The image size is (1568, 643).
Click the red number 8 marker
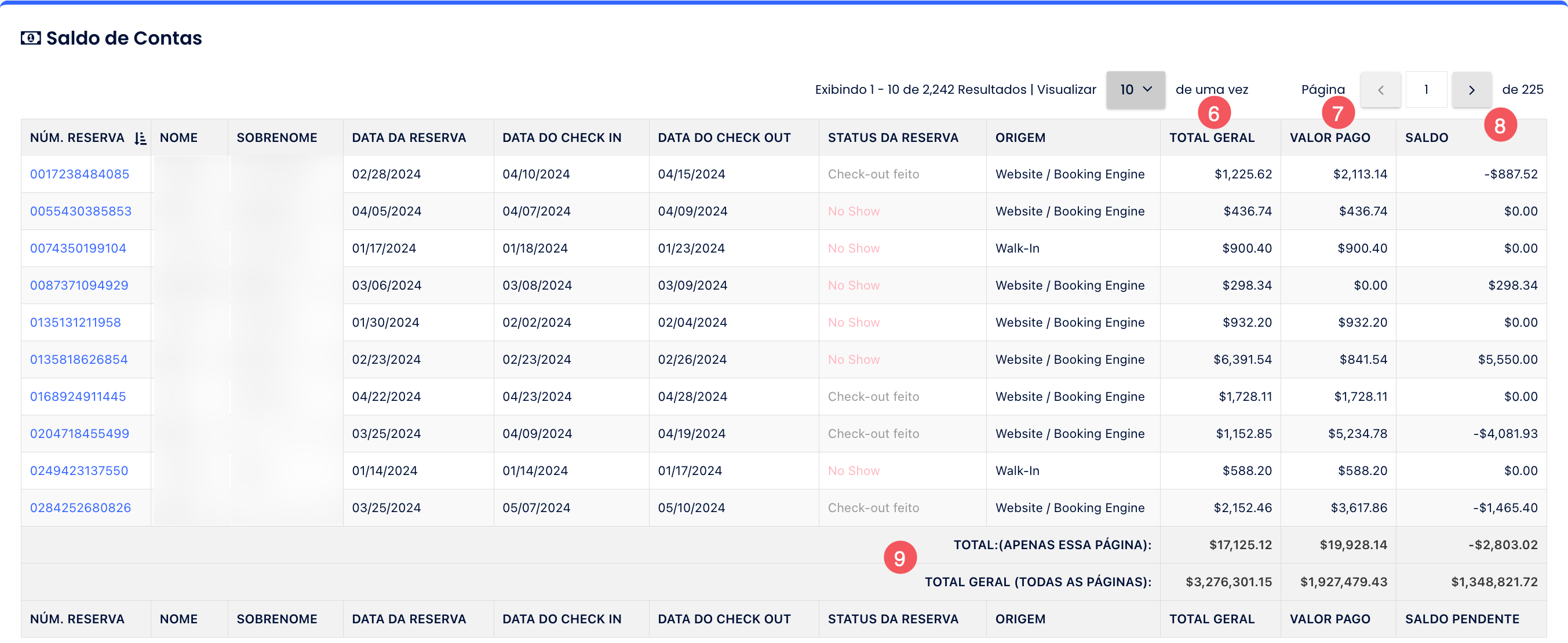point(1499,126)
